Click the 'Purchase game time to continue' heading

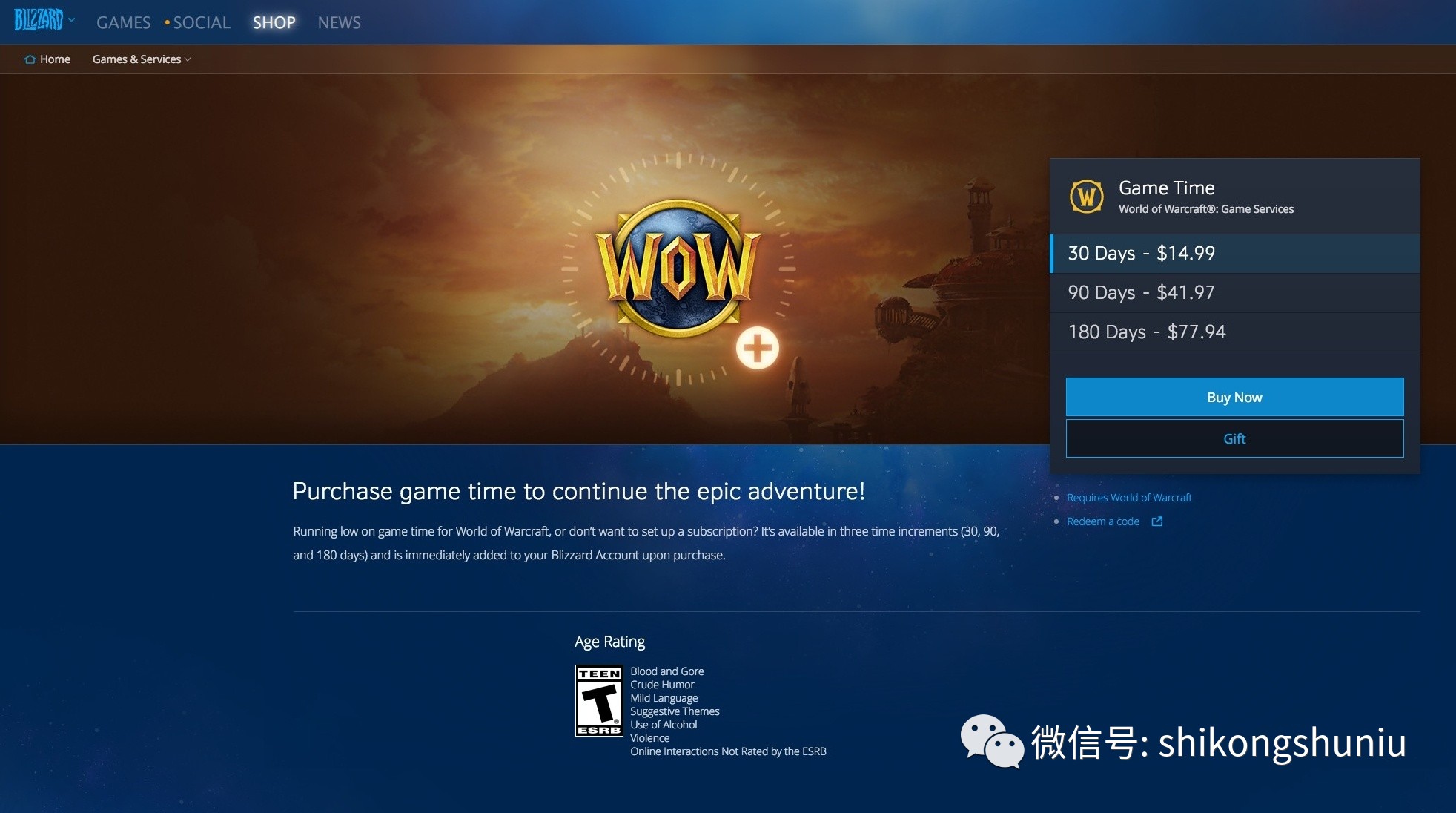[x=579, y=491]
